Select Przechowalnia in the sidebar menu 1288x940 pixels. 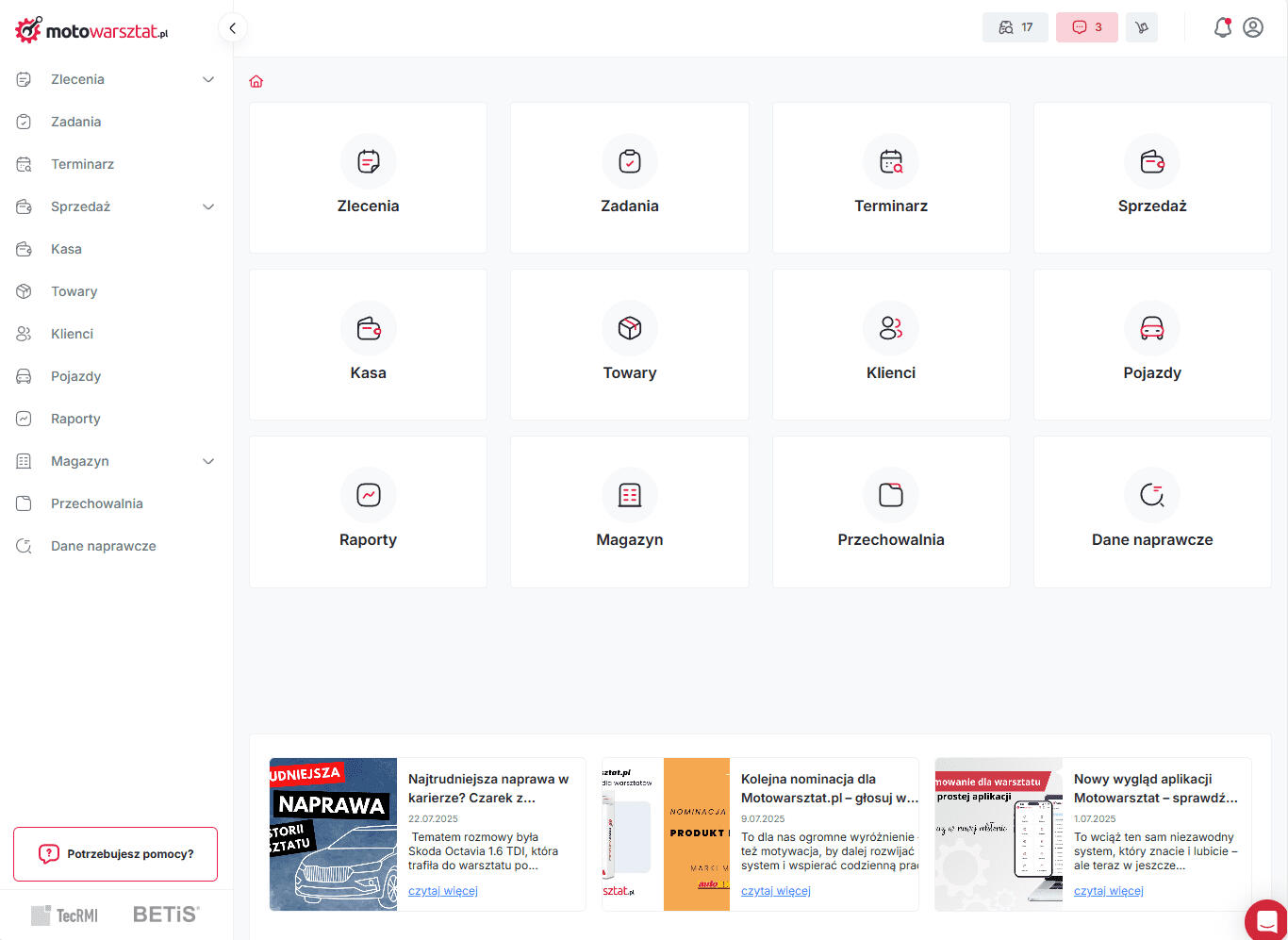tap(96, 503)
